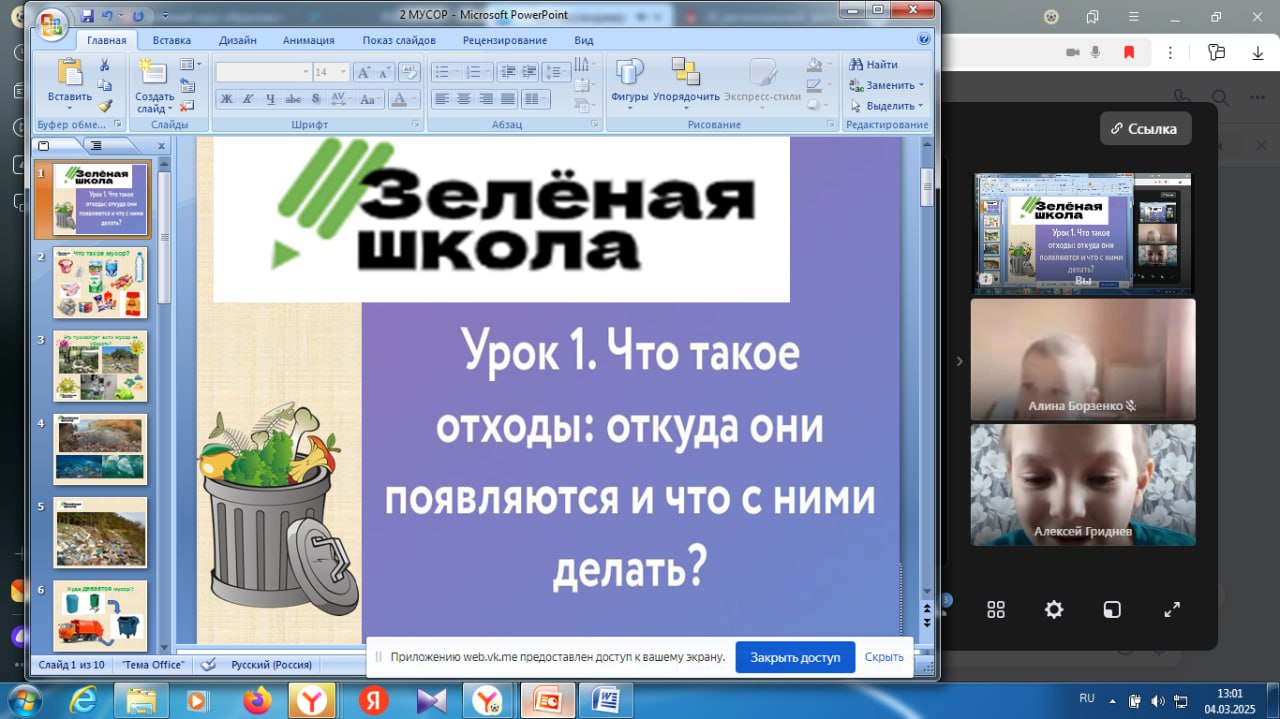Paste with the Вставить clipboard icon
1280x719 pixels.
pos(70,72)
